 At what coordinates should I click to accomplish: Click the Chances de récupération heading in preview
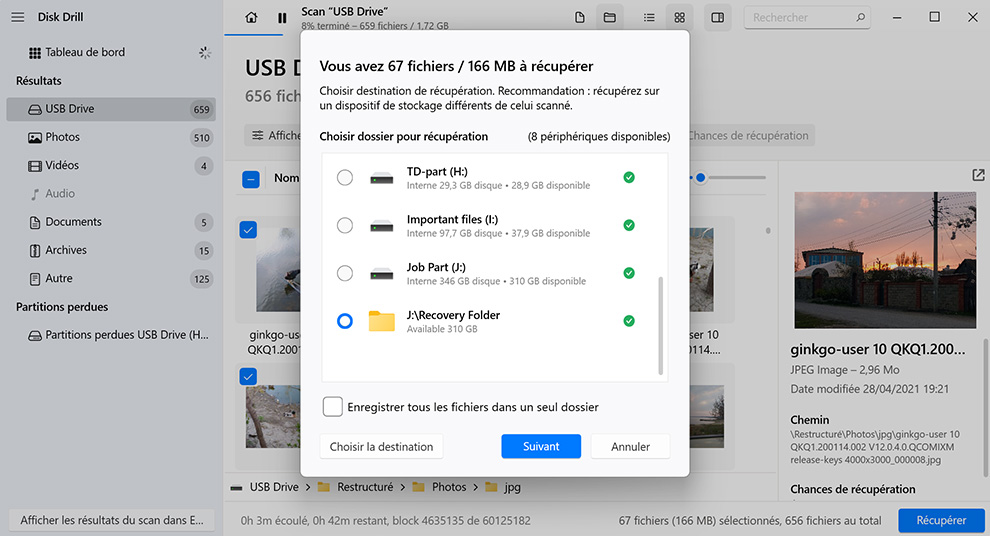pyautogui.click(x=852, y=489)
